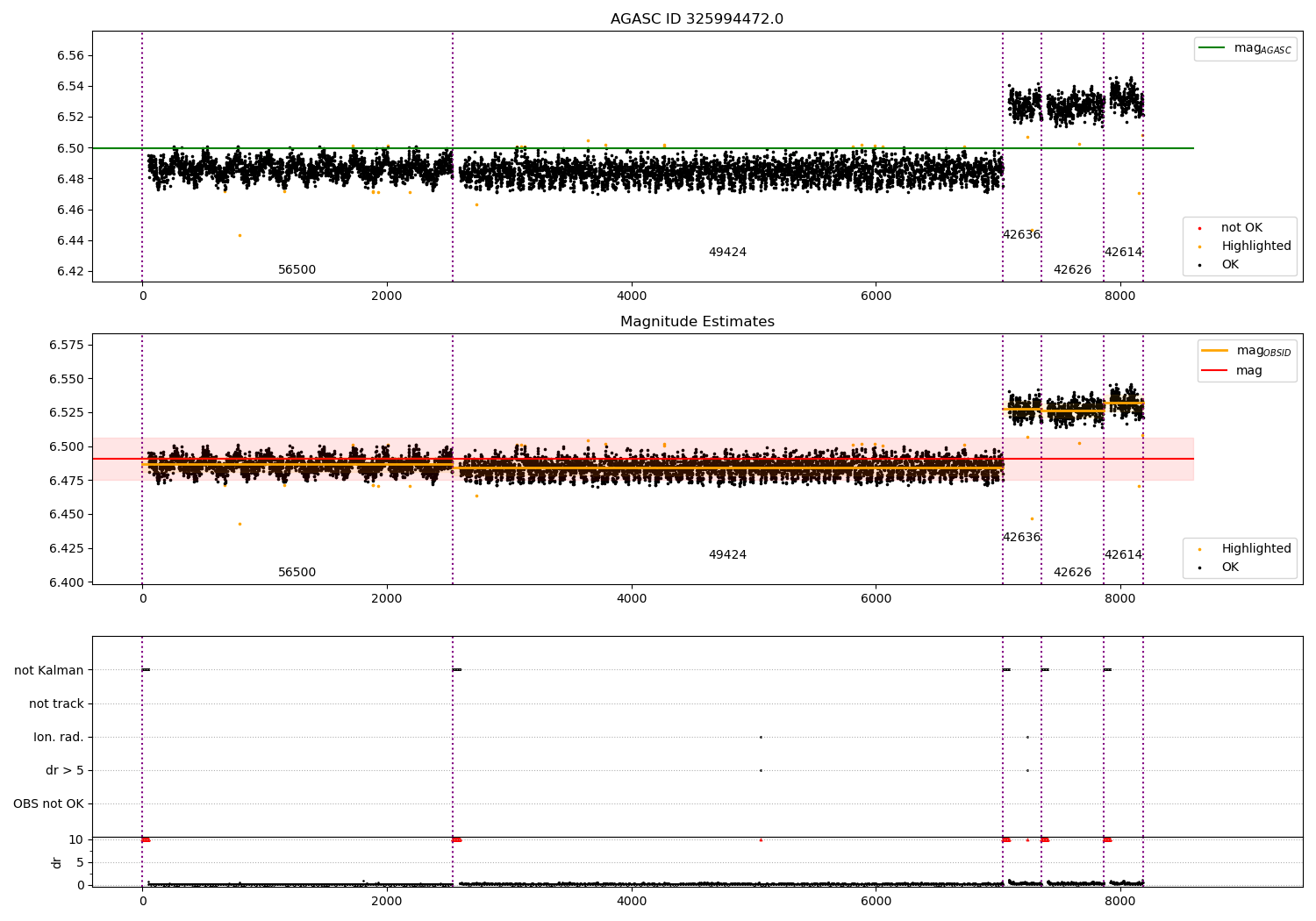Select the 42614 obsid label in Magnitude Estimates plot
Image resolution: width=1316 pixels, height=921 pixels.
(x=1123, y=555)
